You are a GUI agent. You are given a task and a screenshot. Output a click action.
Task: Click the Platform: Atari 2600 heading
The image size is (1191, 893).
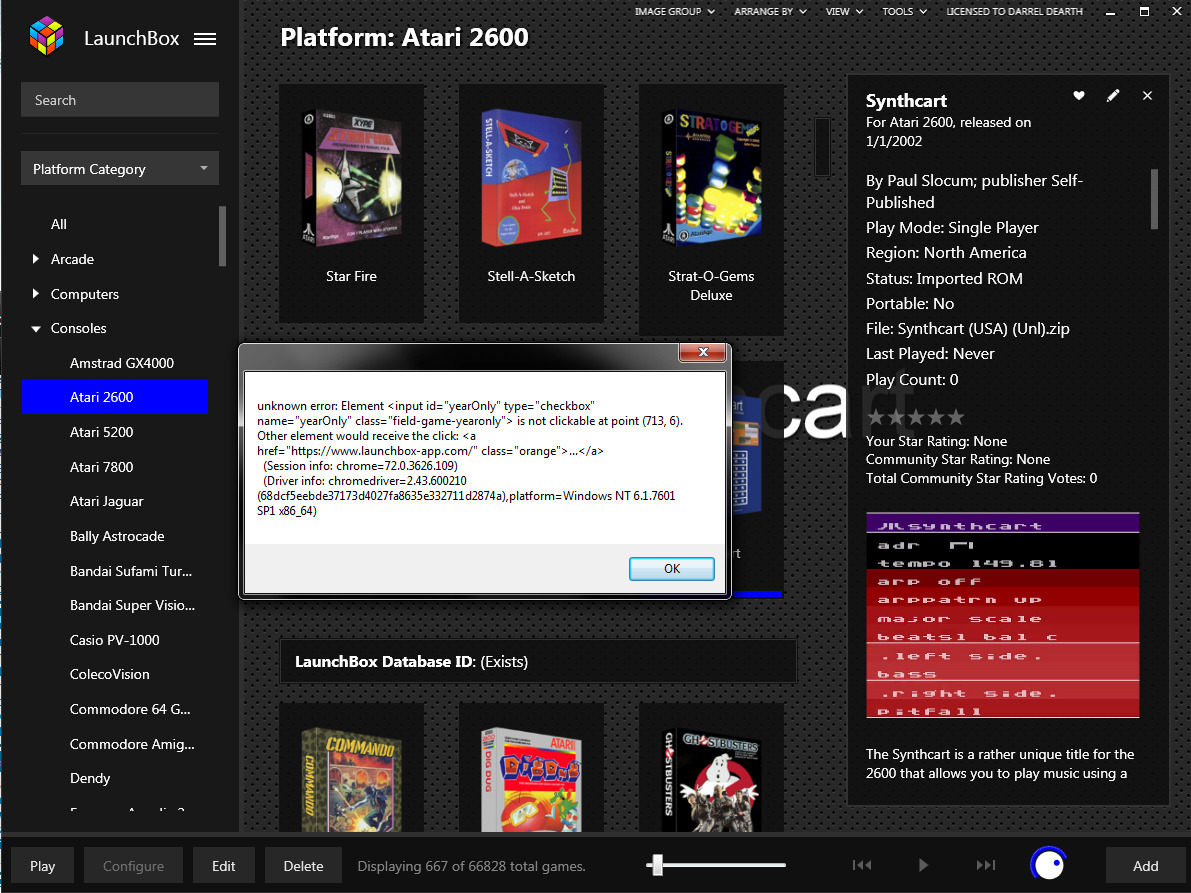(x=404, y=37)
